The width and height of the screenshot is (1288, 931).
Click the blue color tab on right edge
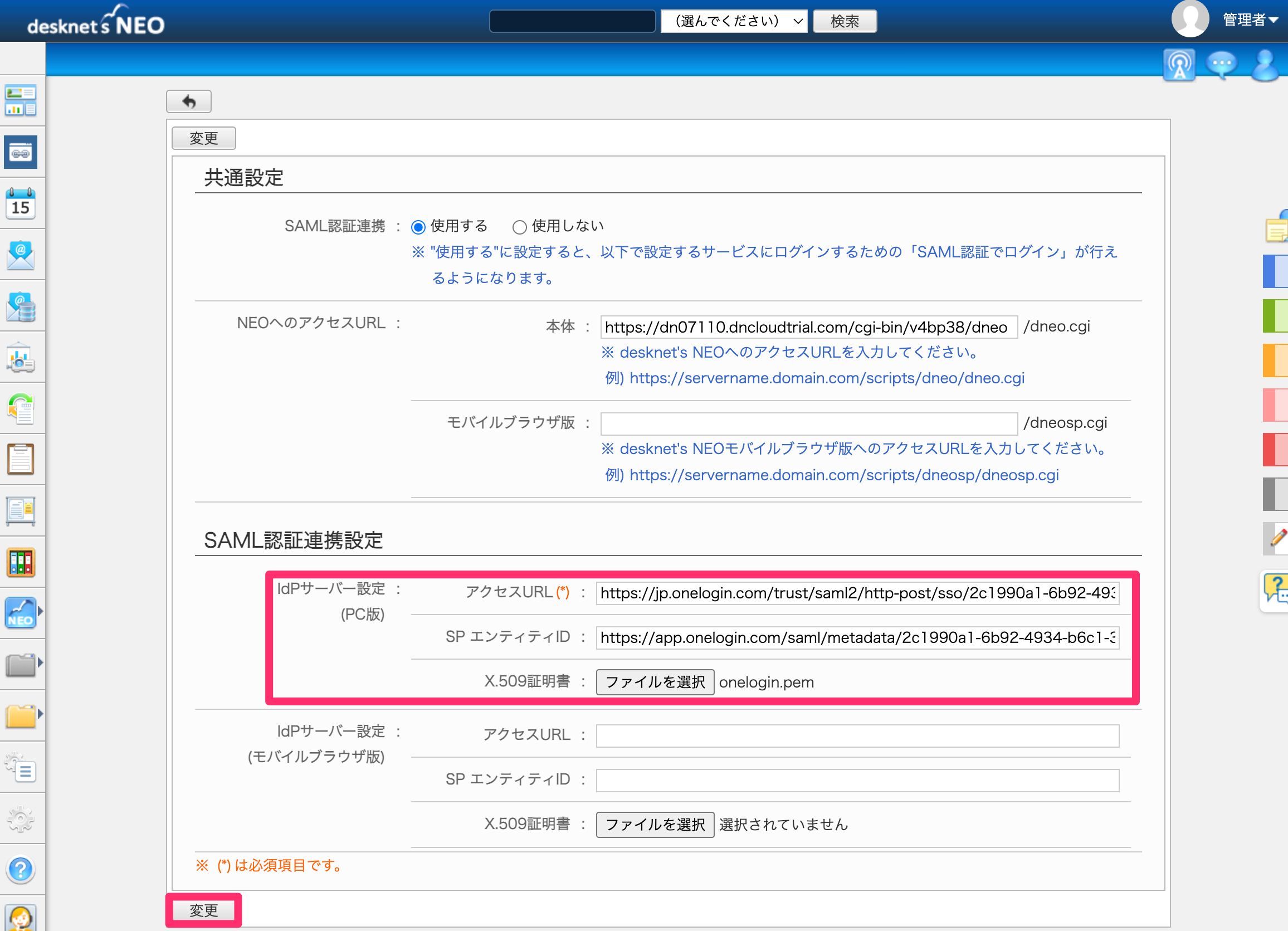[1276, 271]
